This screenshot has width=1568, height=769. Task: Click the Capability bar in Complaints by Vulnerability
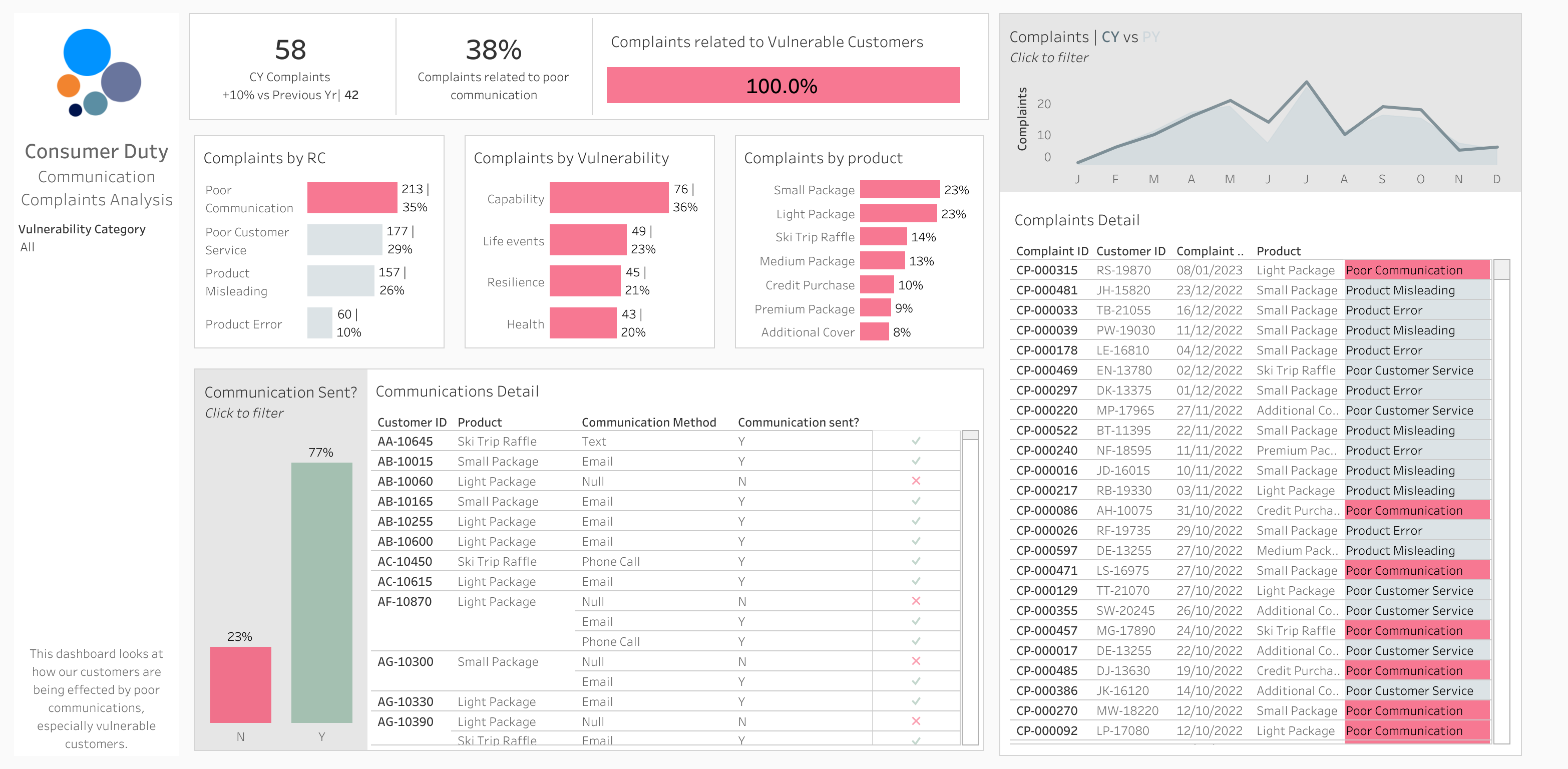(x=609, y=198)
